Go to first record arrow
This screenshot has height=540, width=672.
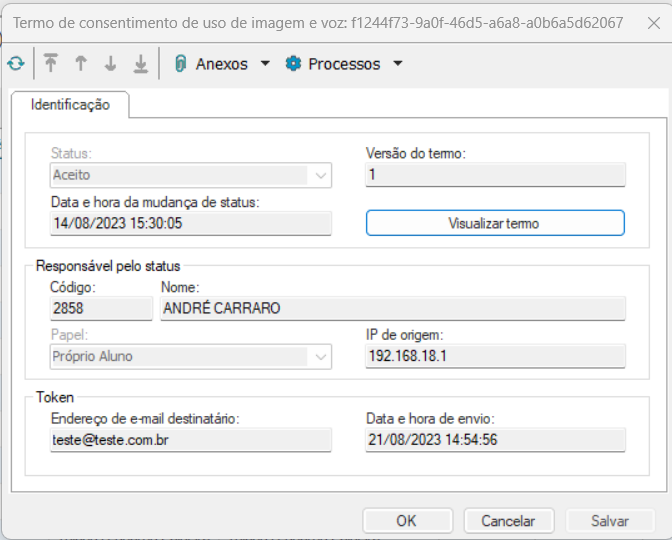(51, 64)
